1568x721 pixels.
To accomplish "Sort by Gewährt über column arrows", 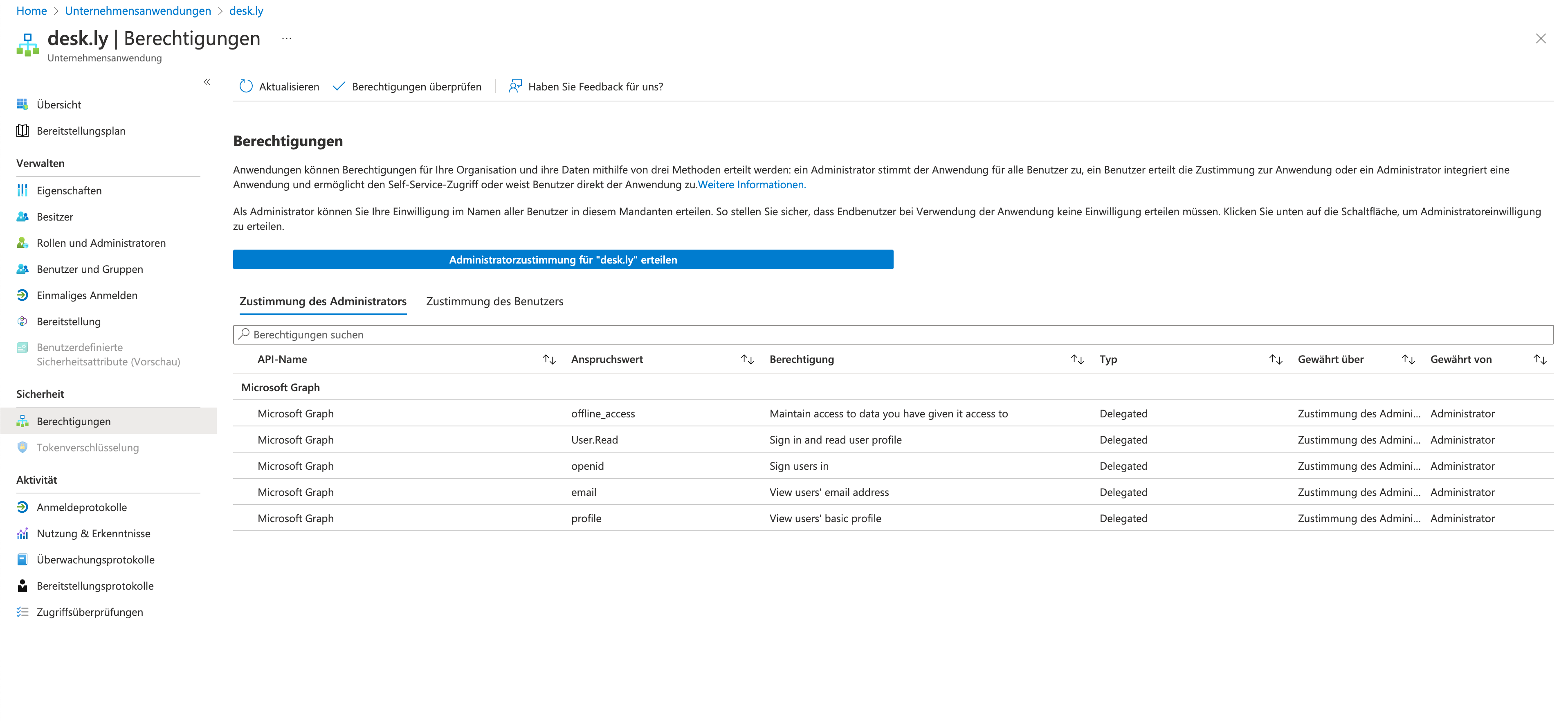I will 1408,359.
